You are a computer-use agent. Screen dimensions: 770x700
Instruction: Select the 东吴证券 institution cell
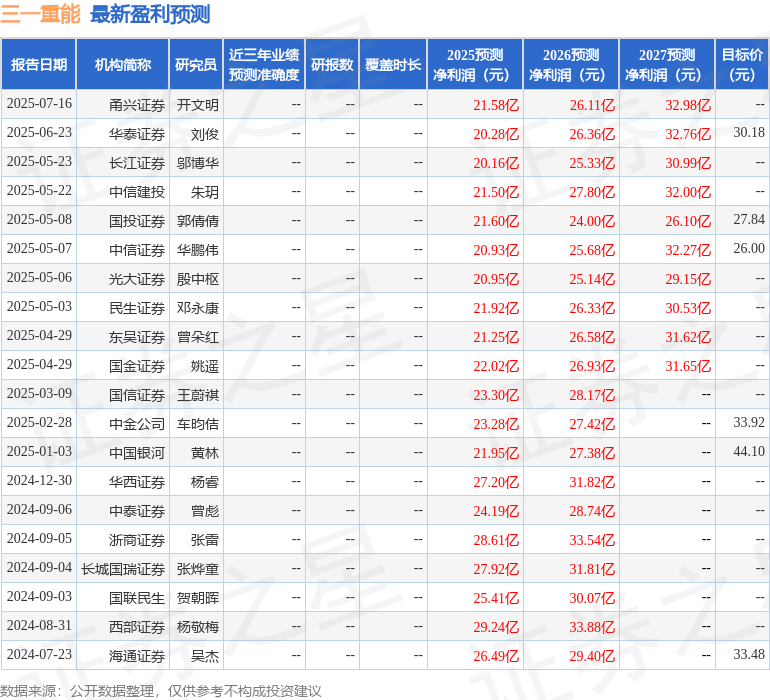(x=123, y=336)
